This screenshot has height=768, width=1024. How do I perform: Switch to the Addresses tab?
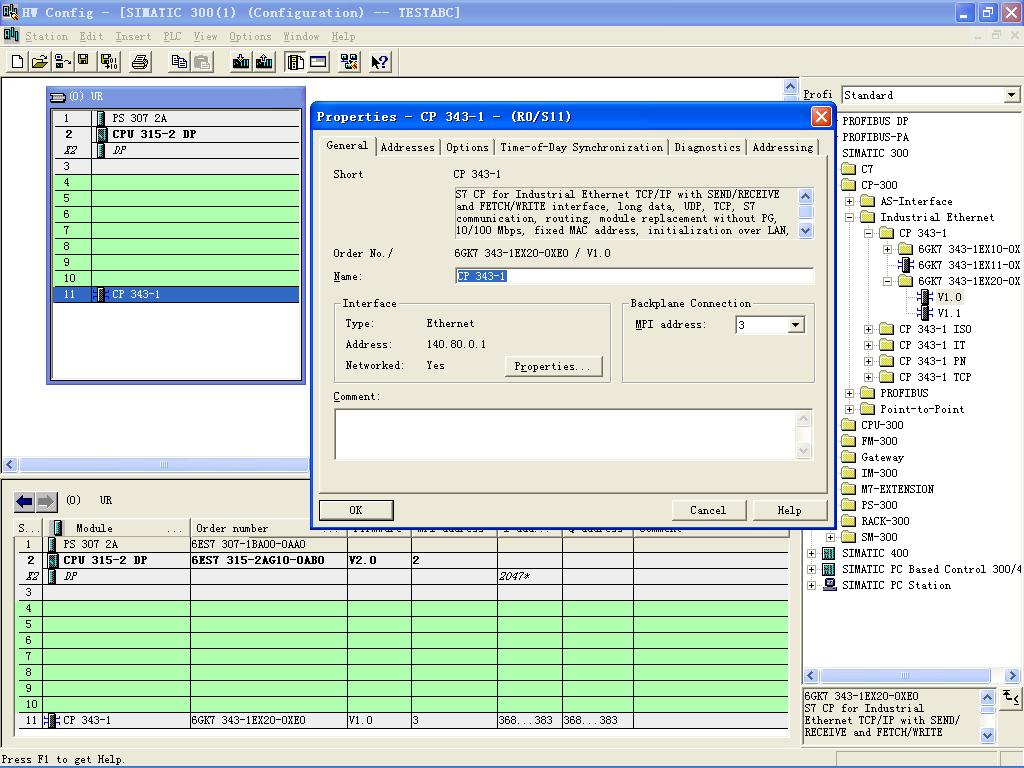pyautogui.click(x=408, y=148)
